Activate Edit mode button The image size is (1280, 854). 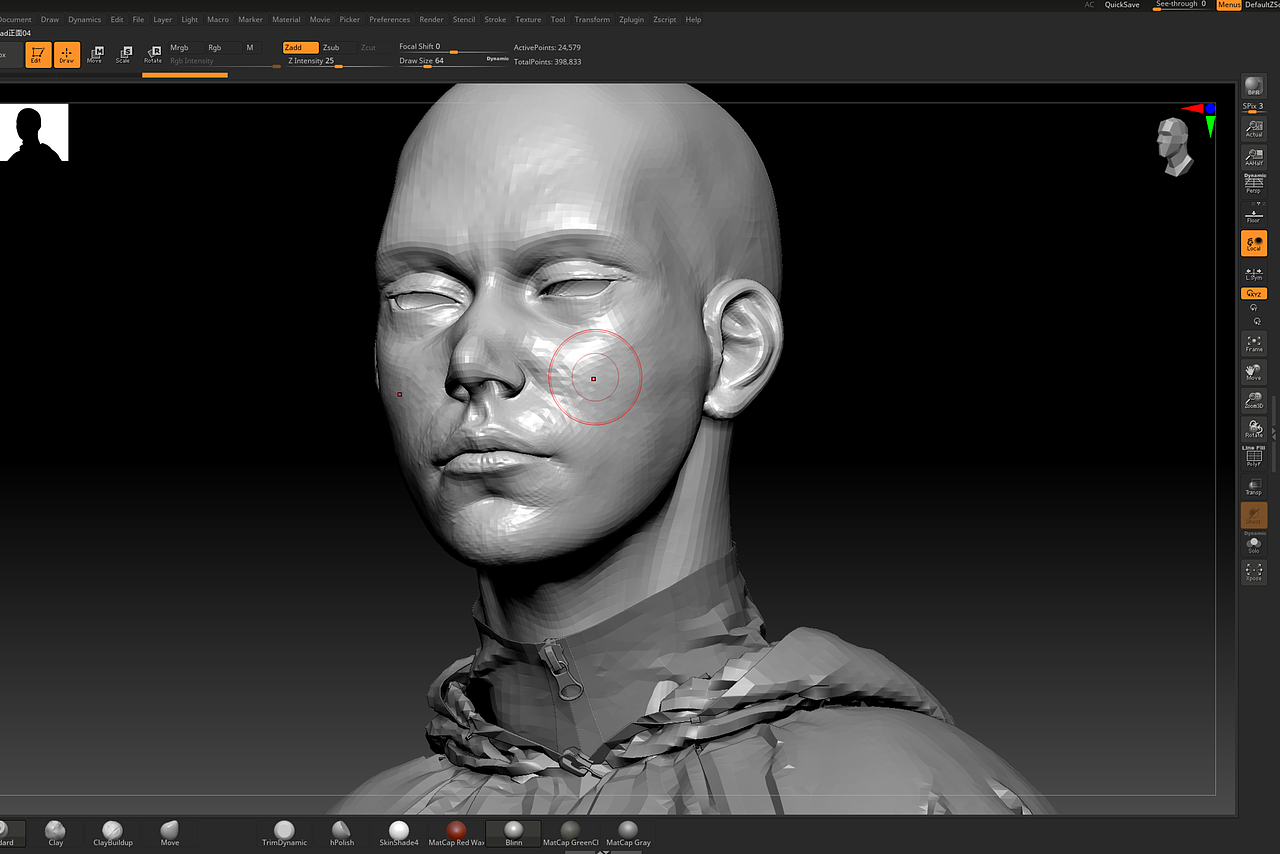coord(38,55)
